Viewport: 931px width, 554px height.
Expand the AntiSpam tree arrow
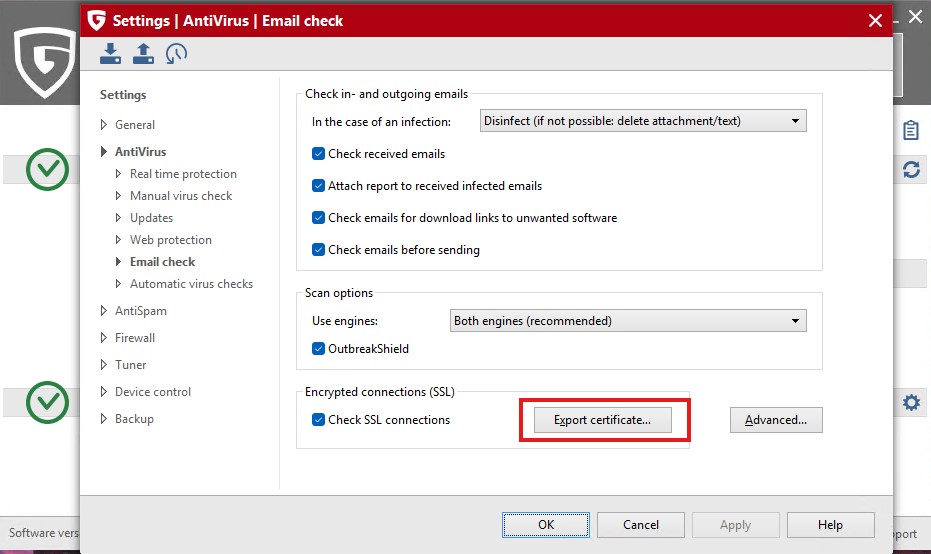point(104,311)
